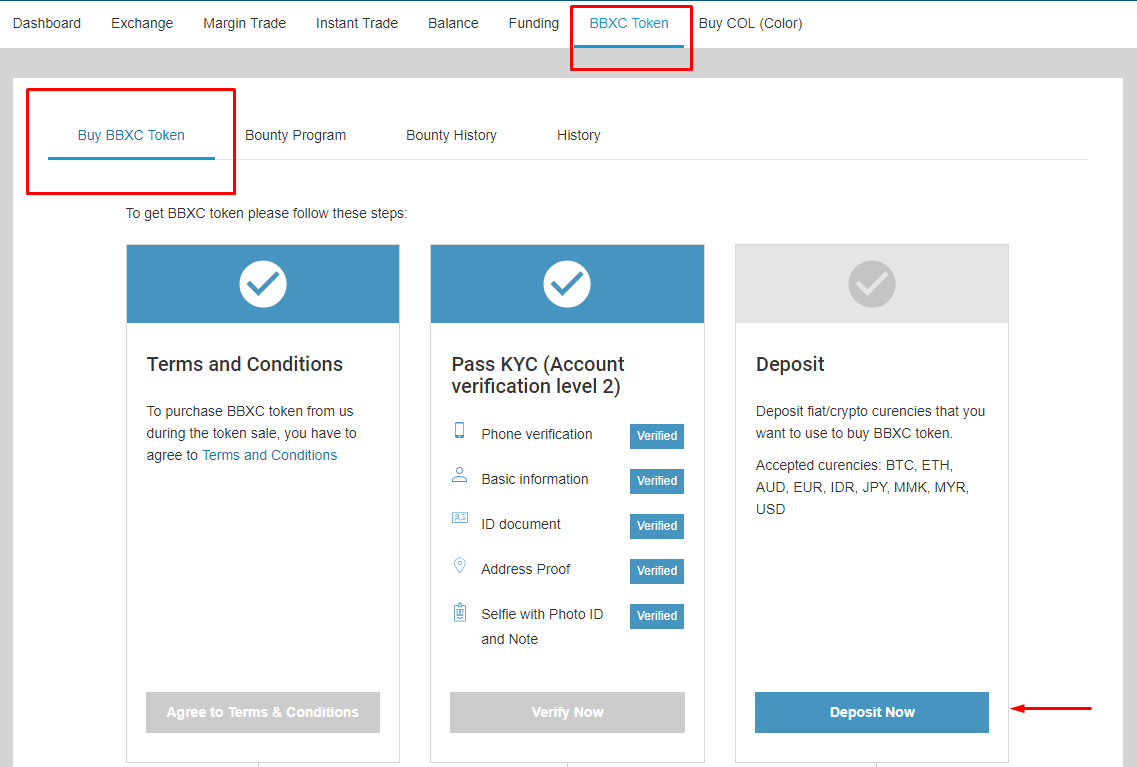Click the phone verification icon

pos(460,431)
